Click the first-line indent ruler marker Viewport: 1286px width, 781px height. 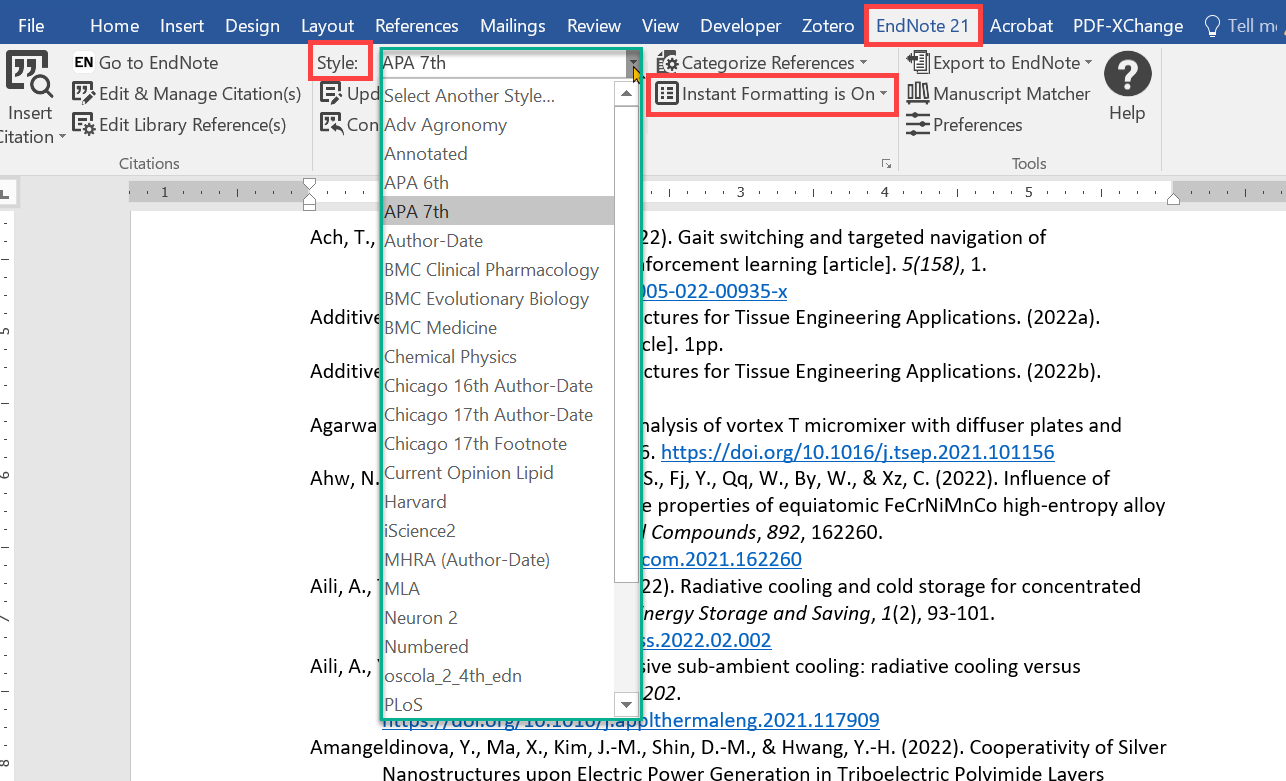click(x=310, y=184)
